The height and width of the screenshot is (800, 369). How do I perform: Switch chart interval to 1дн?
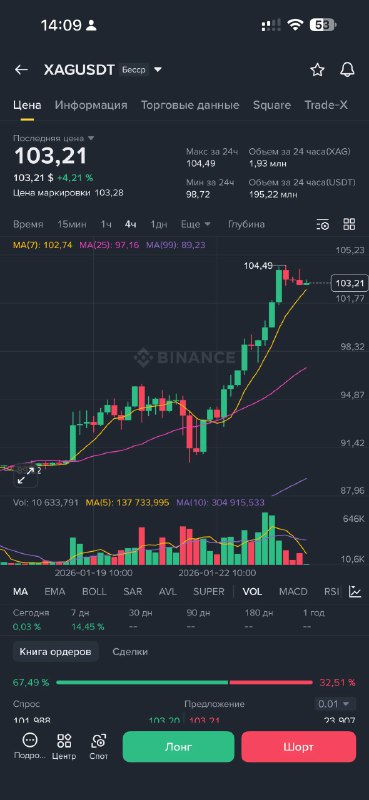159,224
